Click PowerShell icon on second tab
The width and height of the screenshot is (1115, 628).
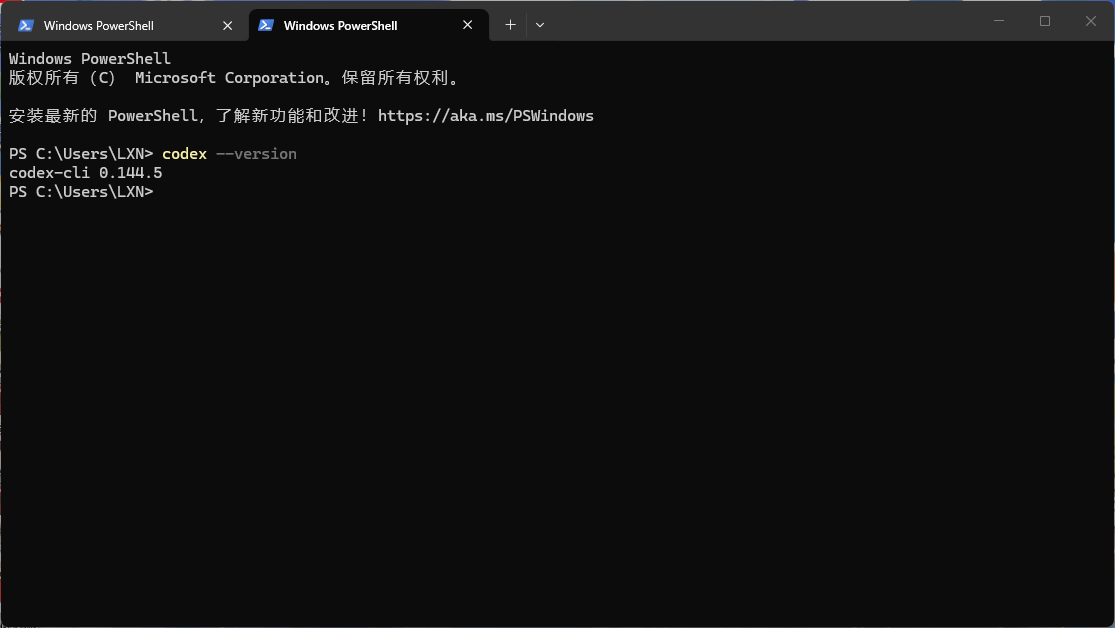tap(266, 25)
